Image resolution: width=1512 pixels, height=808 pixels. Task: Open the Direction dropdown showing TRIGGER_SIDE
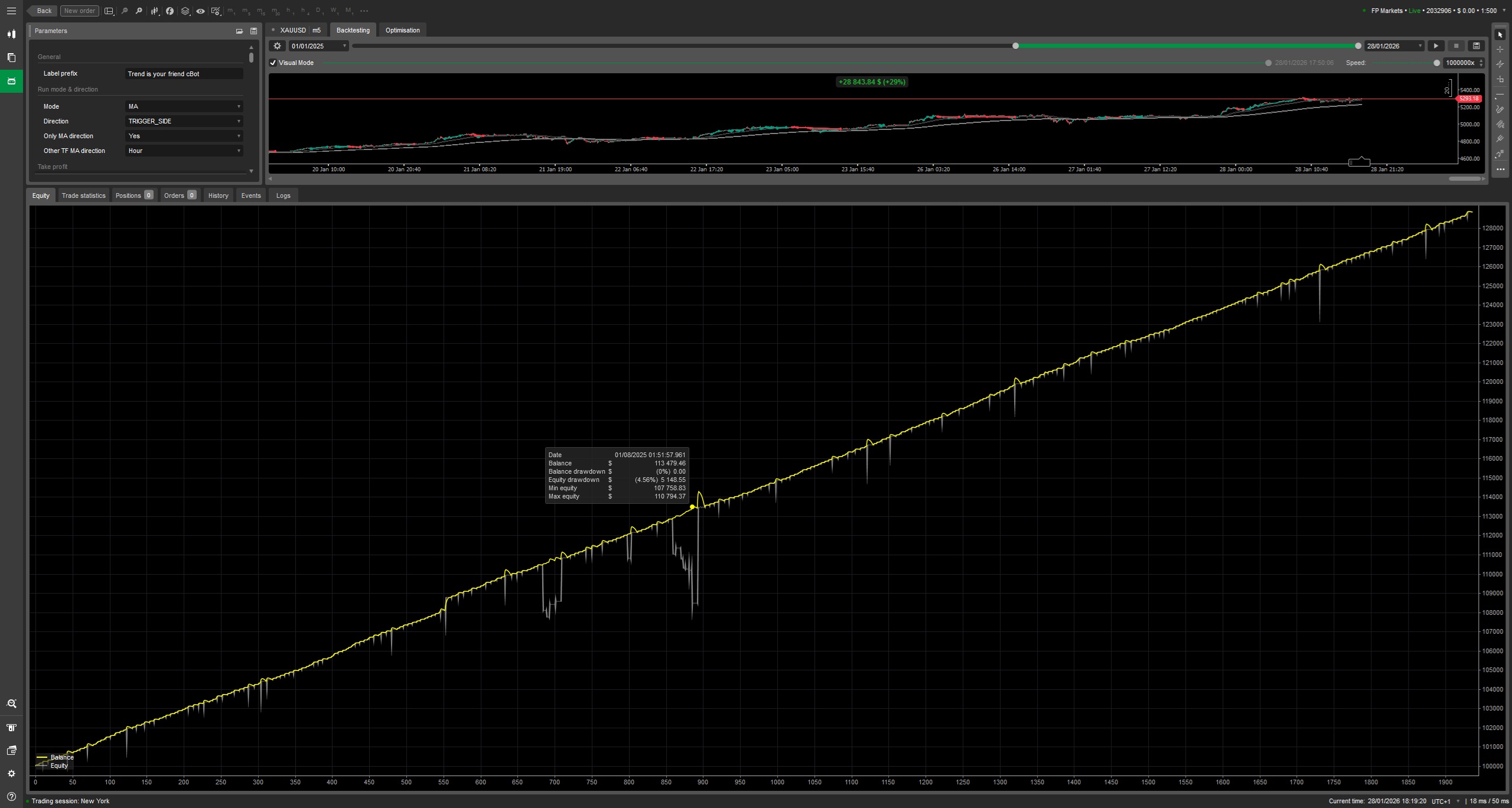tap(184, 121)
